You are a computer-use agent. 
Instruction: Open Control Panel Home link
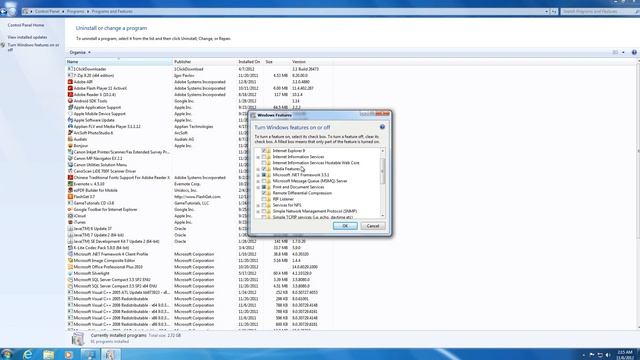pos(26,25)
